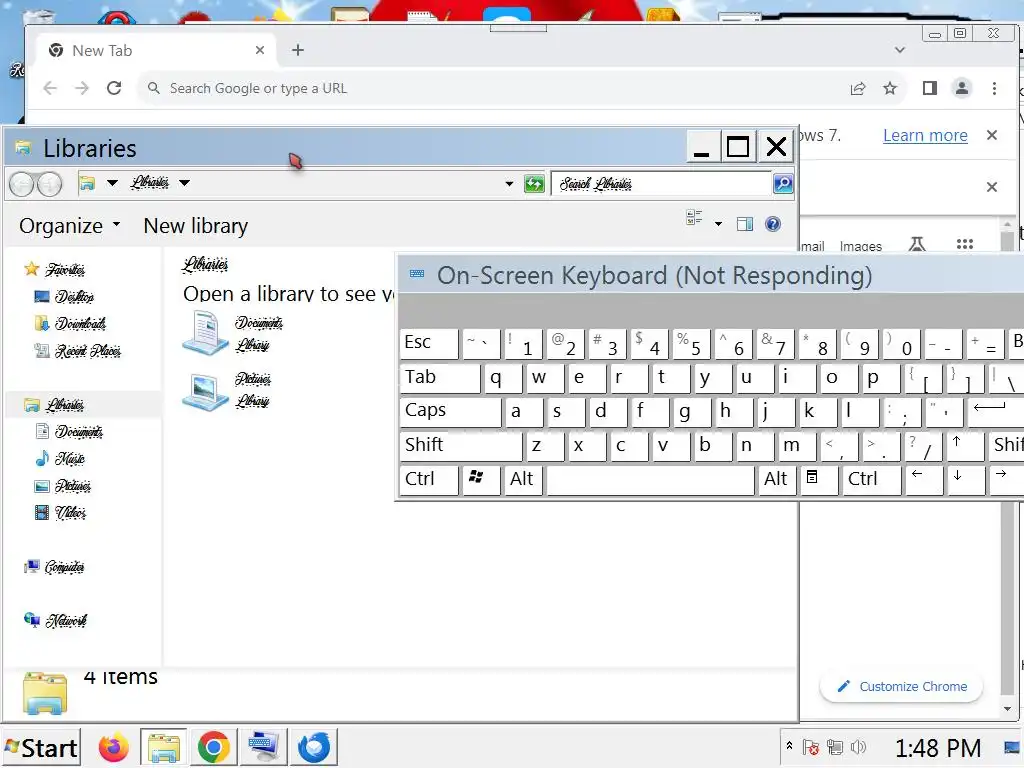Show hidden tray icons arrow
Viewport: 1024px width, 768px height.
coord(789,745)
